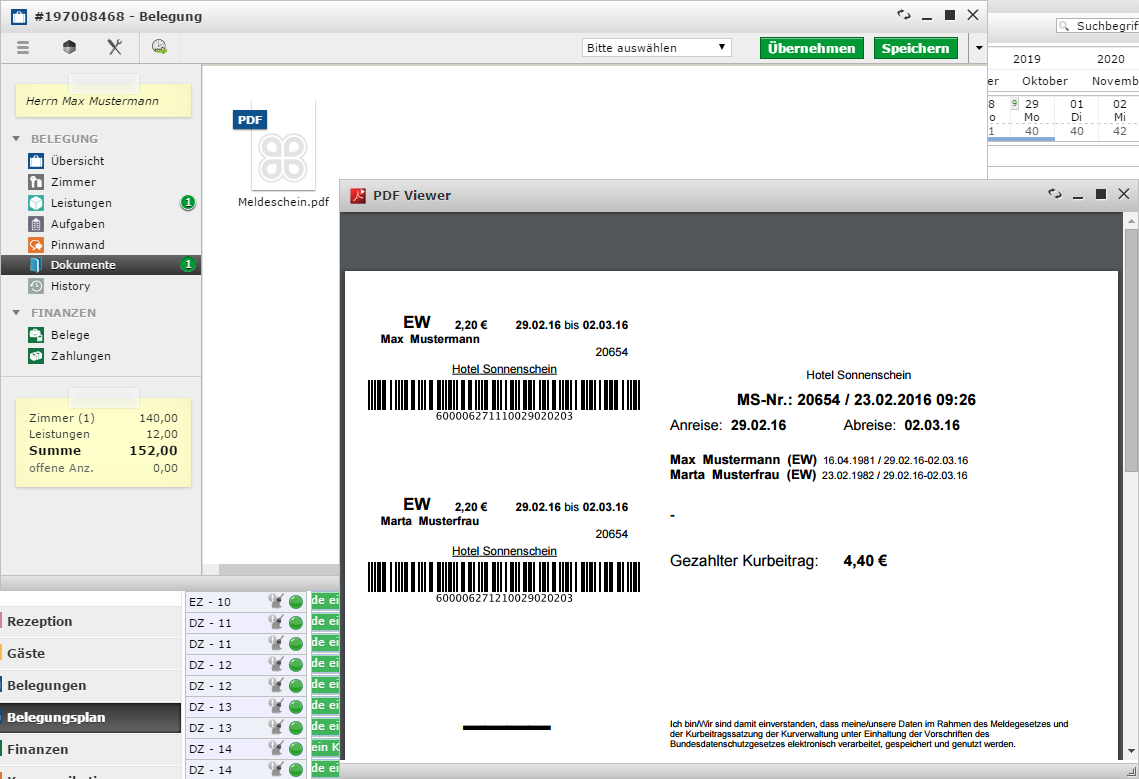This screenshot has width=1139, height=779.
Task: Click the Hotel Sonnenschein link under Marta Musterfrau's ticket
Action: point(504,551)
